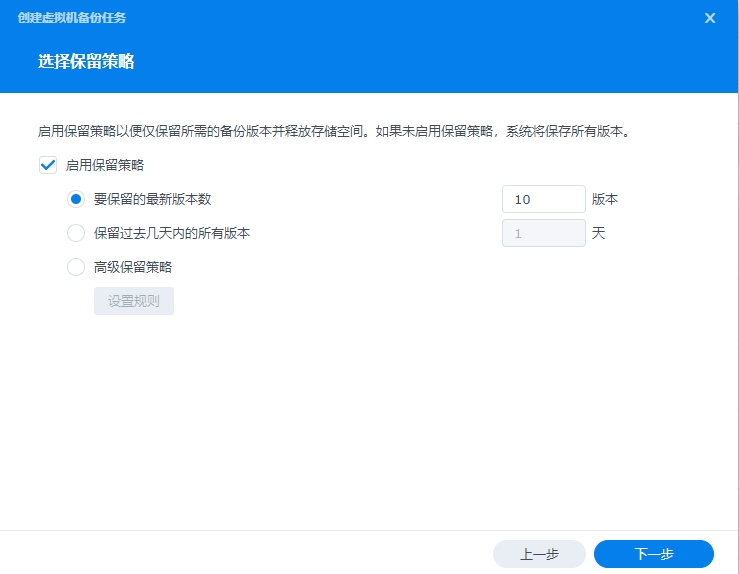Click the 选择保留策略 page heading
Viewport: 739px width, 574px height.
[x=86, y=62]
